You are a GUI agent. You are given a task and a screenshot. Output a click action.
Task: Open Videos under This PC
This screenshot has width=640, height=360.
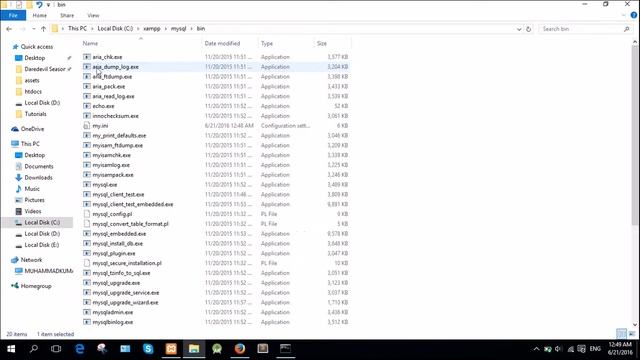[33, 211]
